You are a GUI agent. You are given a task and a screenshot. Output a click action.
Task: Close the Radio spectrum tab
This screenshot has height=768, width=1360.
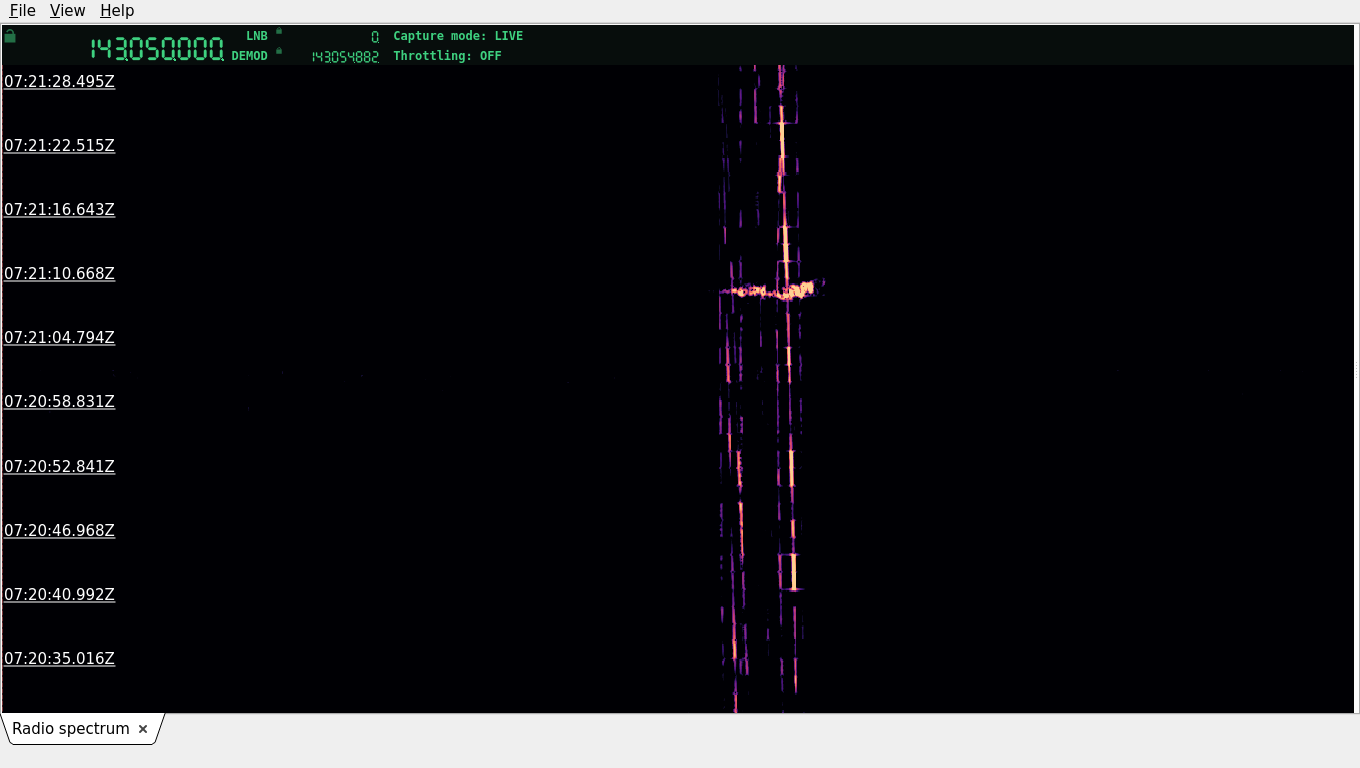(143, 729)
